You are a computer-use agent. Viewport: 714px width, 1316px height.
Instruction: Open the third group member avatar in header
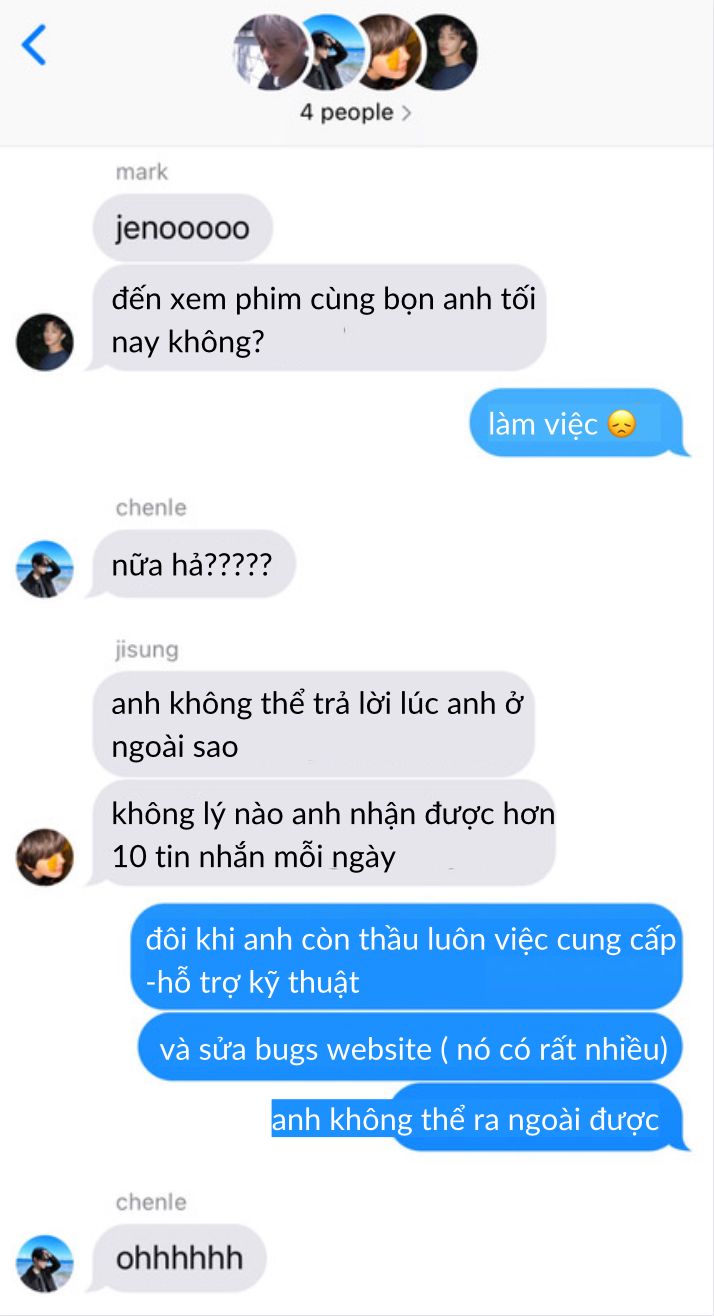pyautogui.click(x=388, y=52)
